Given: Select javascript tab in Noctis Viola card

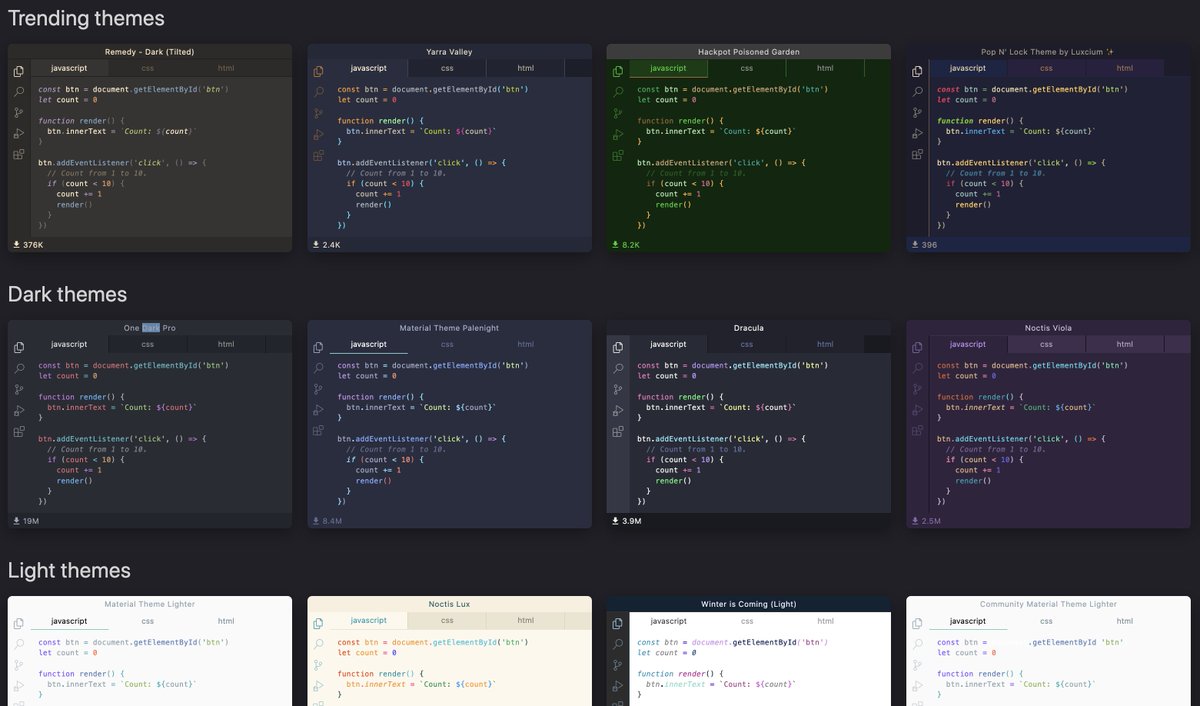Looking at the screenshot, I should coord(968,344).
